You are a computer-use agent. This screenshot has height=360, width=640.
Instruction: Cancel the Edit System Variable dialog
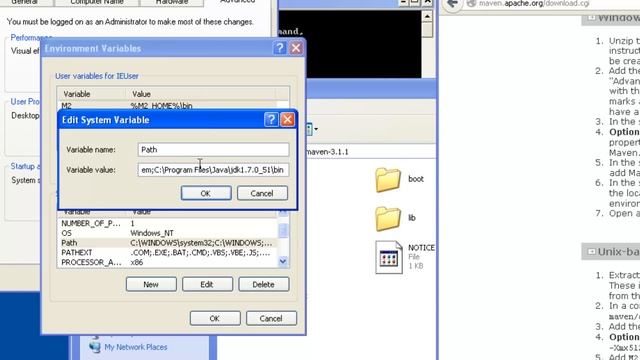point(262,193)
